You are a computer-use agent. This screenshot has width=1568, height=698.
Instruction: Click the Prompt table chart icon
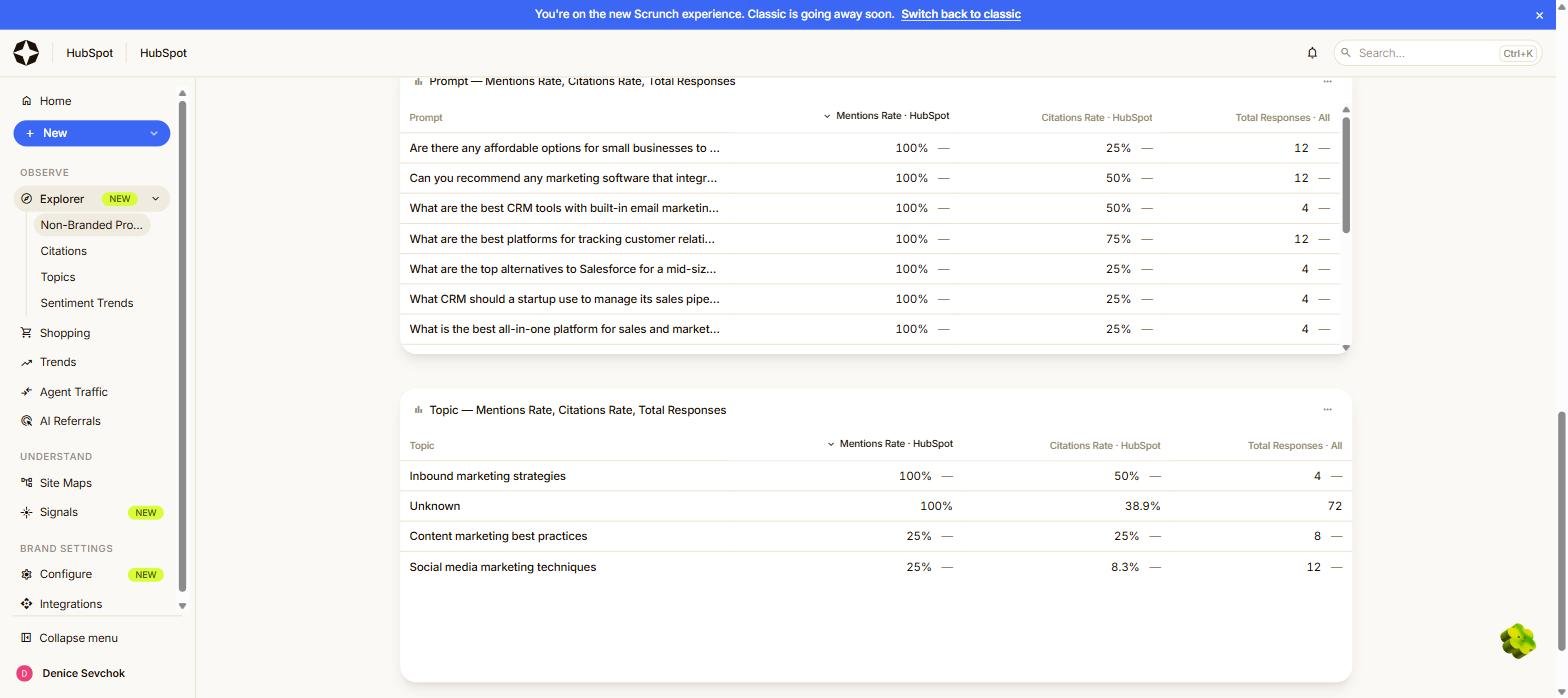(x=418, y=81)
